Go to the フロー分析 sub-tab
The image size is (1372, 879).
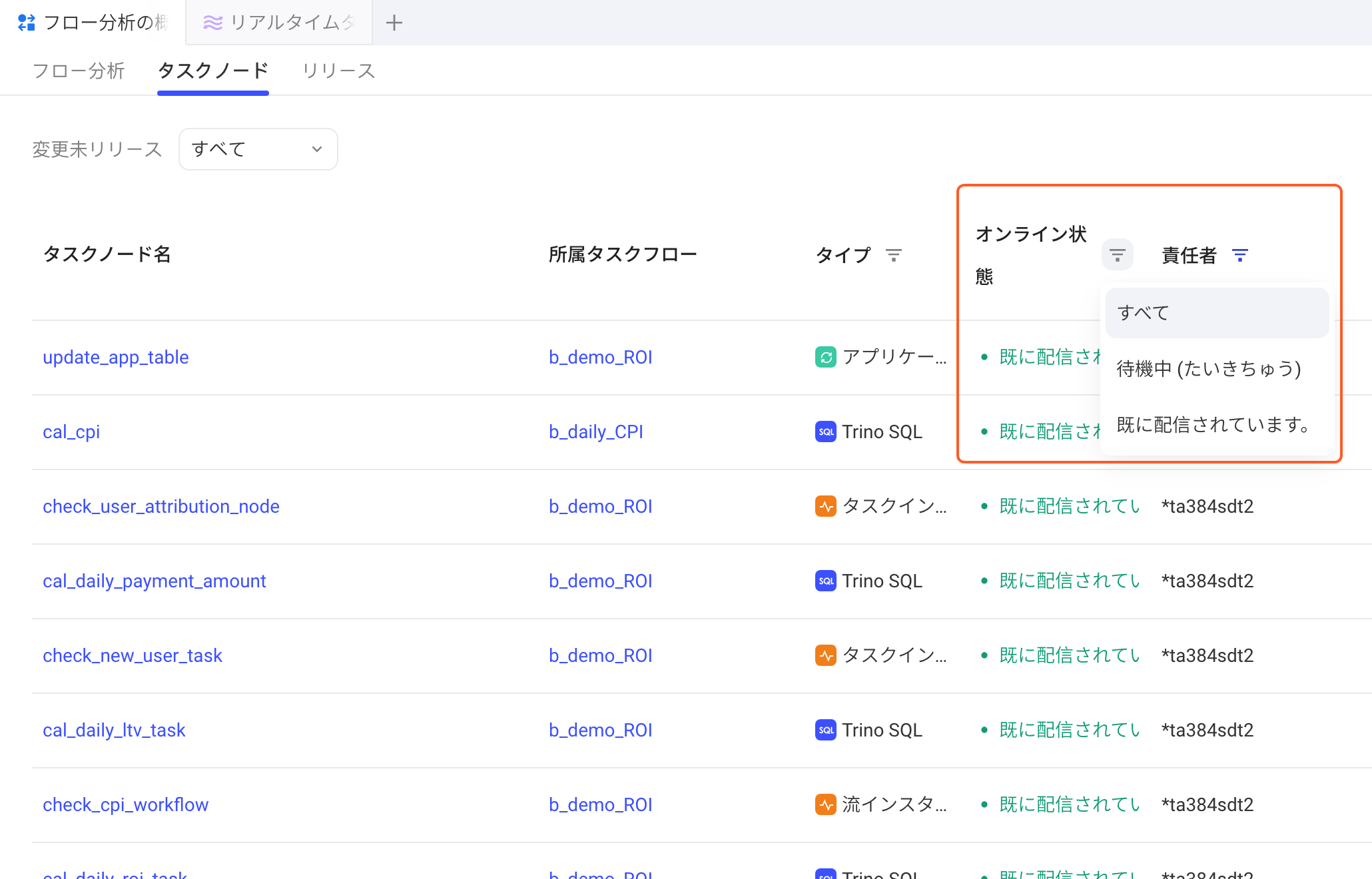coord(79,71)
